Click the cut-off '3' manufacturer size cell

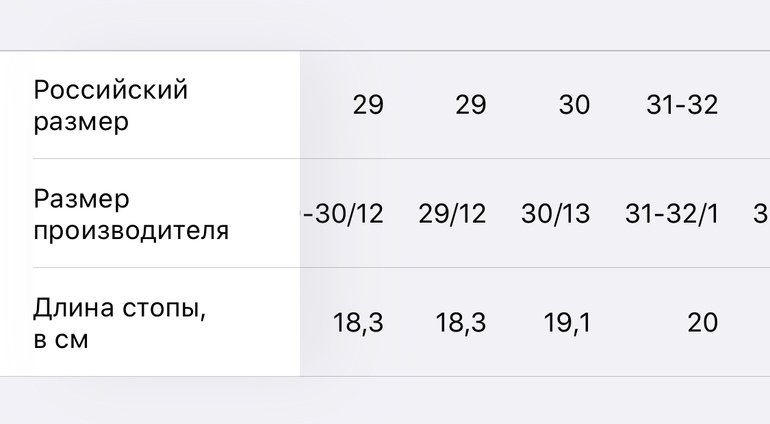click(x=761, y=214)
